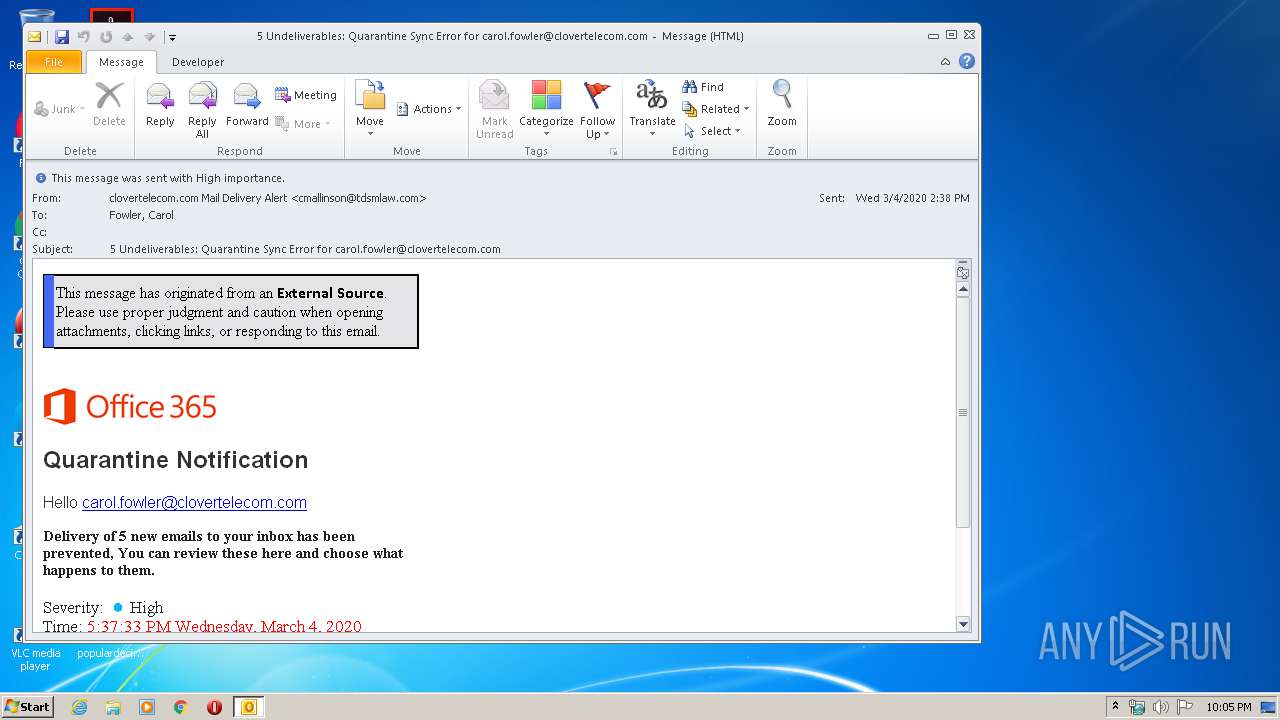The width and height of the screenshot is (1280, 720).
Task: Click the taskbar clock 10:05 PM
Action: [x=1229, y=707]
